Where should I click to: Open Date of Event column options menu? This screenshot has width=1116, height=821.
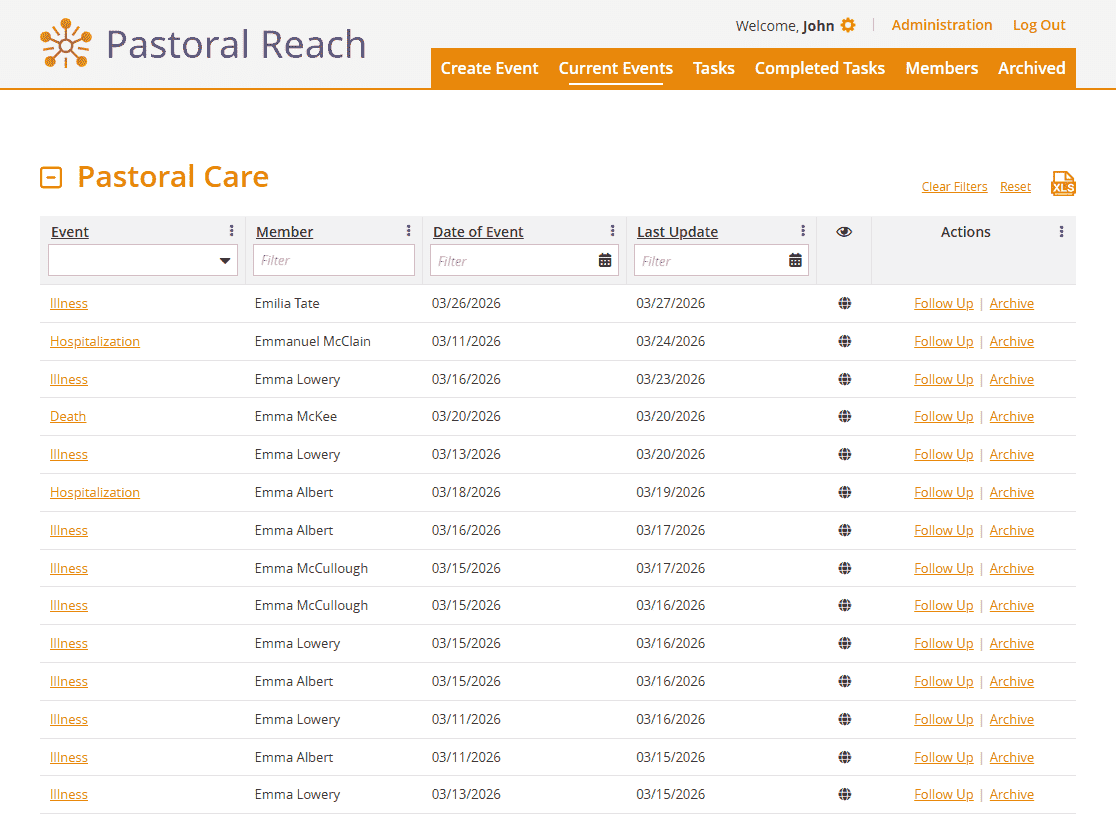612,231
